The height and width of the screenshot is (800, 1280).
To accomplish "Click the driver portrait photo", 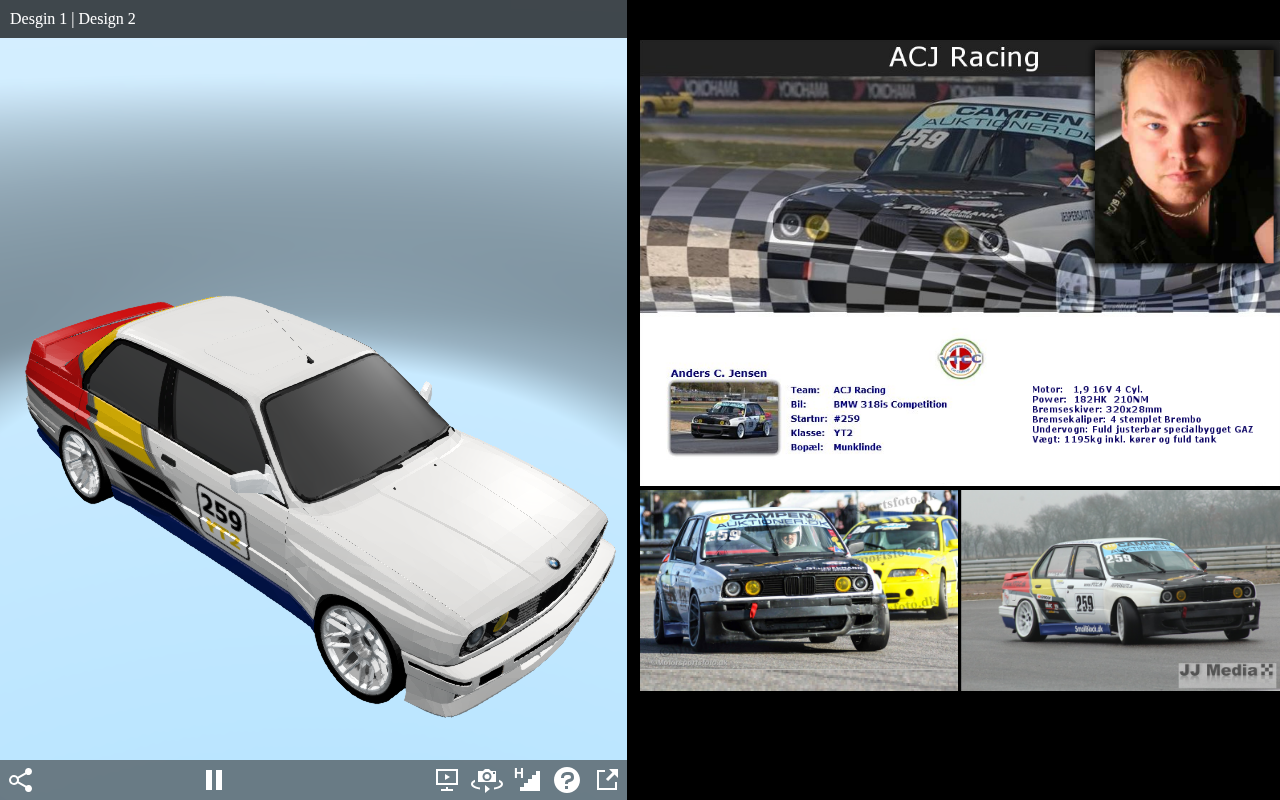I will 1184,157.
